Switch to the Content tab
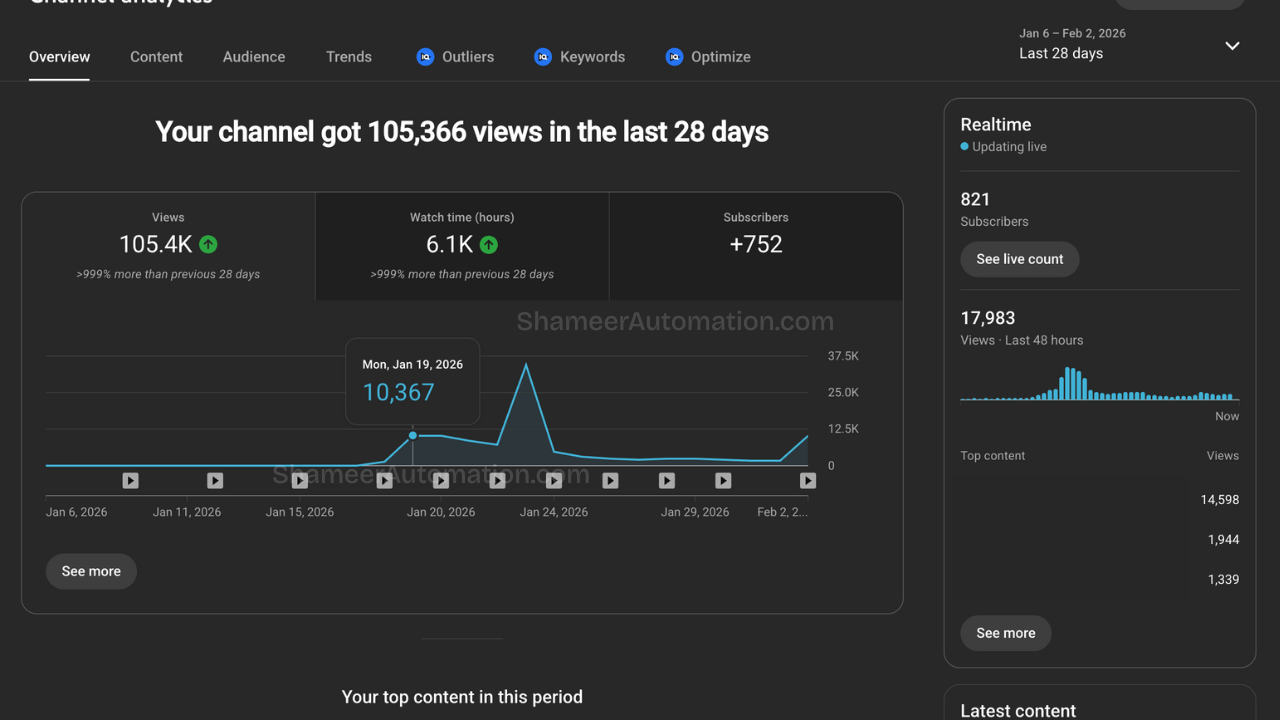Screen dimensions: 1280x720 [x=156, y=57]
